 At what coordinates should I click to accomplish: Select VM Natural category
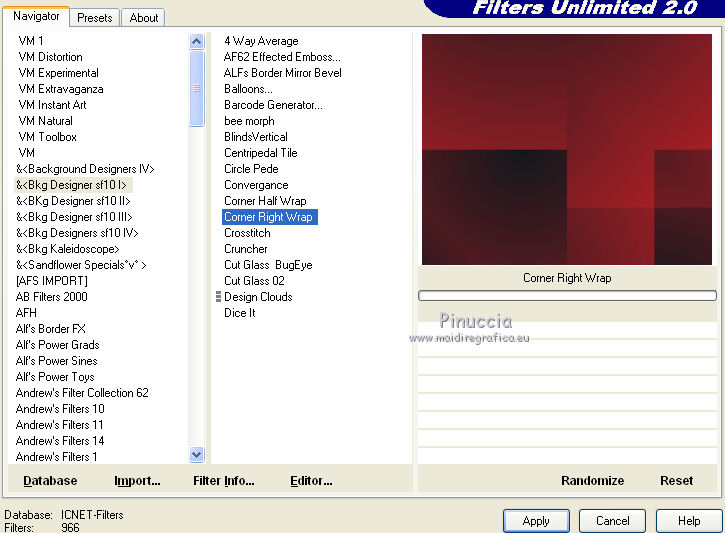pos(45,121)
